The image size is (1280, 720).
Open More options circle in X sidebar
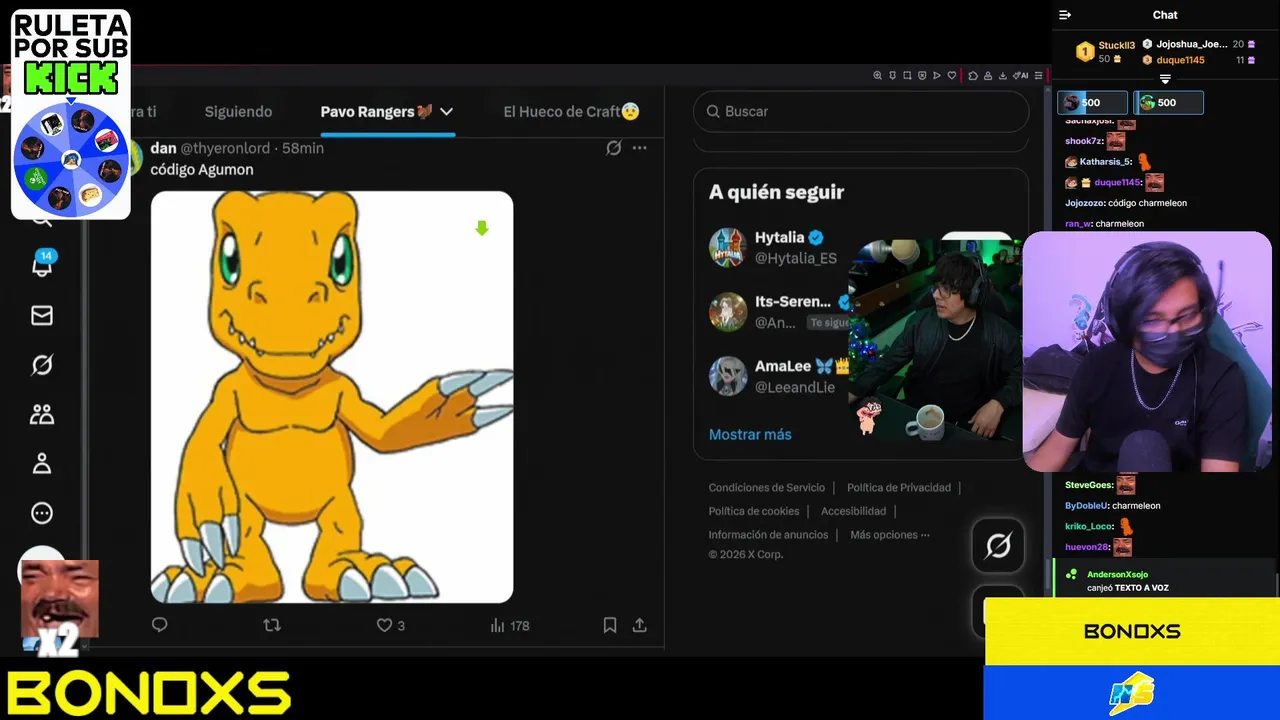pos(42,513)
